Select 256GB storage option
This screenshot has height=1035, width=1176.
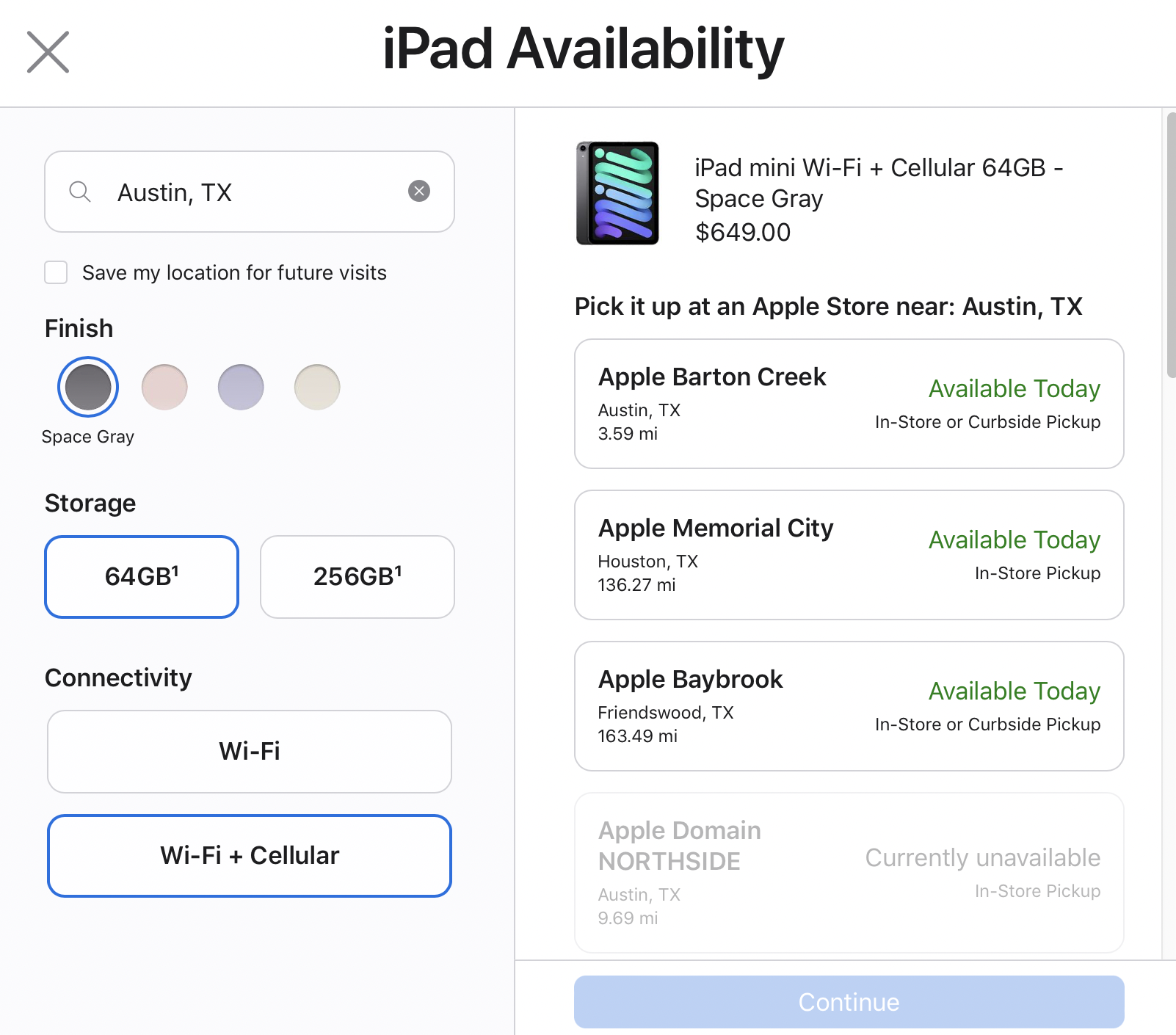[357, 577]
